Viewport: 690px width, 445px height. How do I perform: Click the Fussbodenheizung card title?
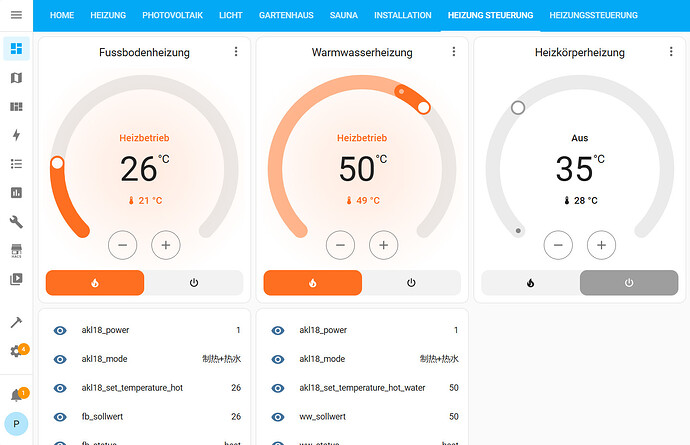pyautogui.click(x=144, y=52)
